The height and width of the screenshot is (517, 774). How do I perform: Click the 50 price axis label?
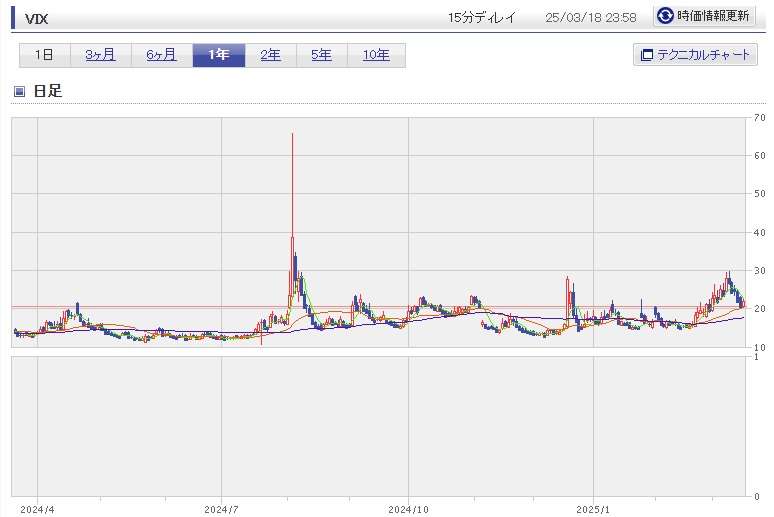(x=760, y=194)
